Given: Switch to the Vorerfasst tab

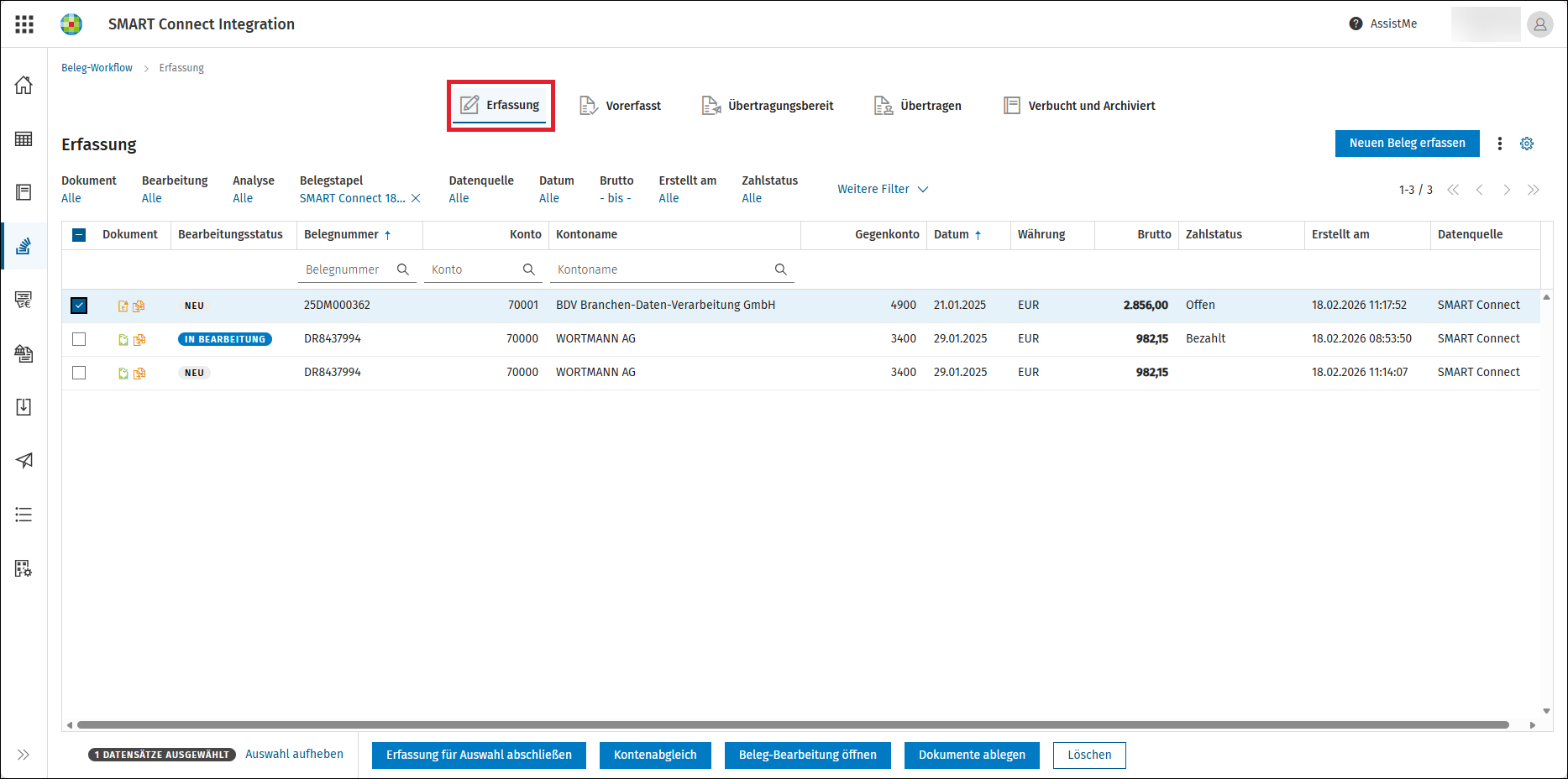Looking at the screenshot, I should tap(621, 106).
